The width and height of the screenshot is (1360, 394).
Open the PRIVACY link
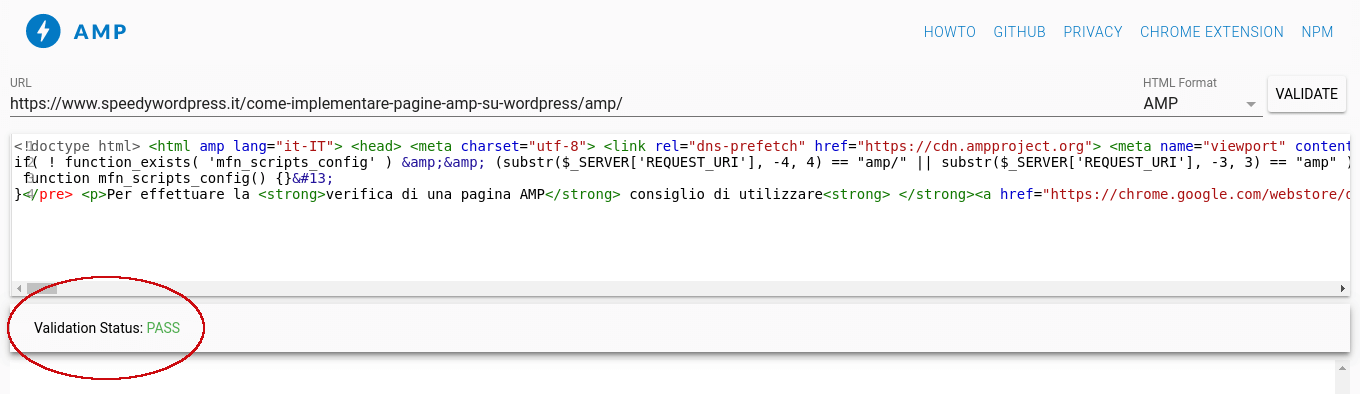1093,32
